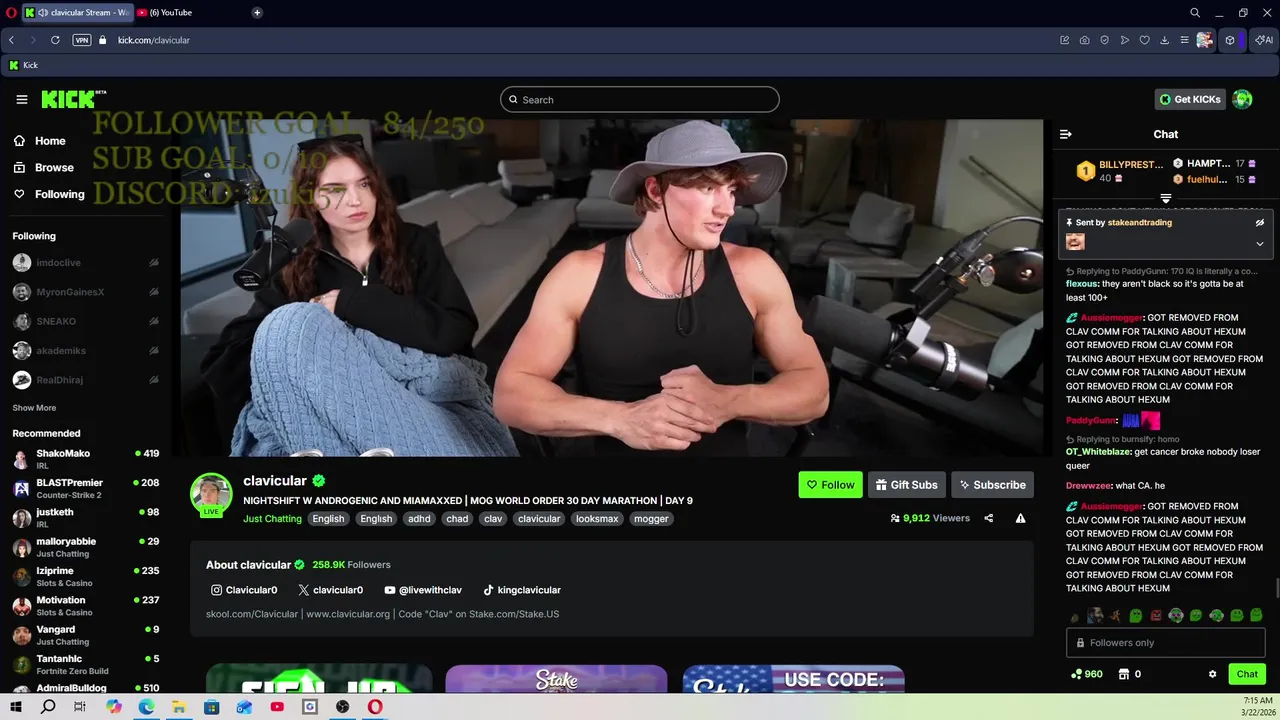Open Opera Easy Setup sliders icon

pyautogui.click(x=1184, y=40)
